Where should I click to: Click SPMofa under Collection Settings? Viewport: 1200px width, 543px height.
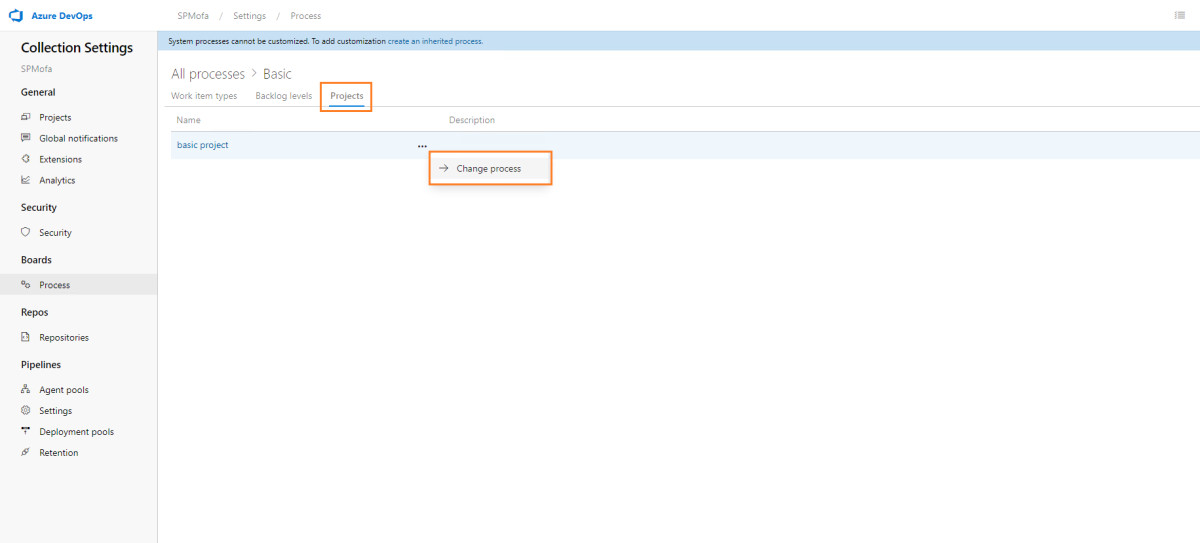(36, 69)
